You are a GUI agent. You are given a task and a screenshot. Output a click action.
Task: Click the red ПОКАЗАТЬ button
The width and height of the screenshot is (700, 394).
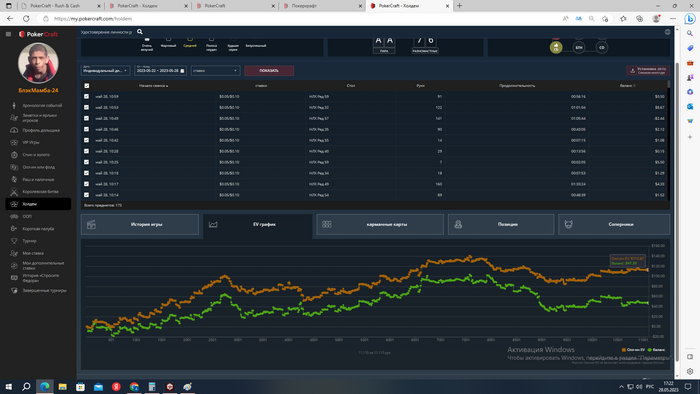[x=269, y=71]
